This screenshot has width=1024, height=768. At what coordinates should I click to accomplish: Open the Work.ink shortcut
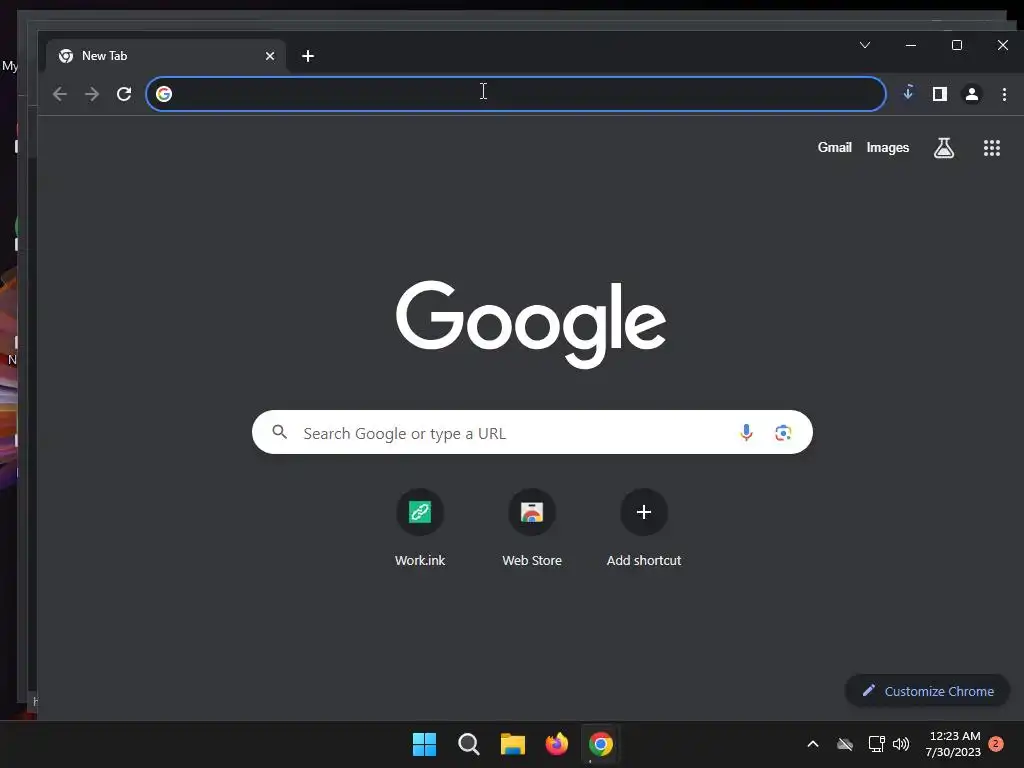point(420,528)
